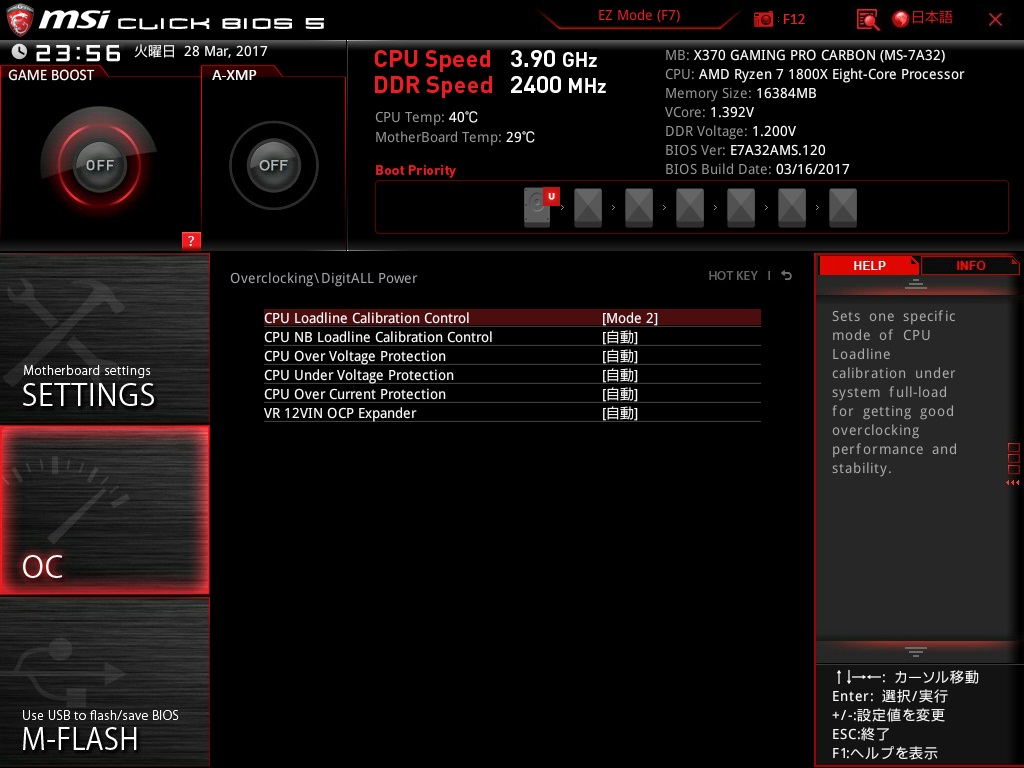This screenshot has height=768, width=1024.
Task: Click the CPU Temp 40℃ reading
Action: [426, 118]
